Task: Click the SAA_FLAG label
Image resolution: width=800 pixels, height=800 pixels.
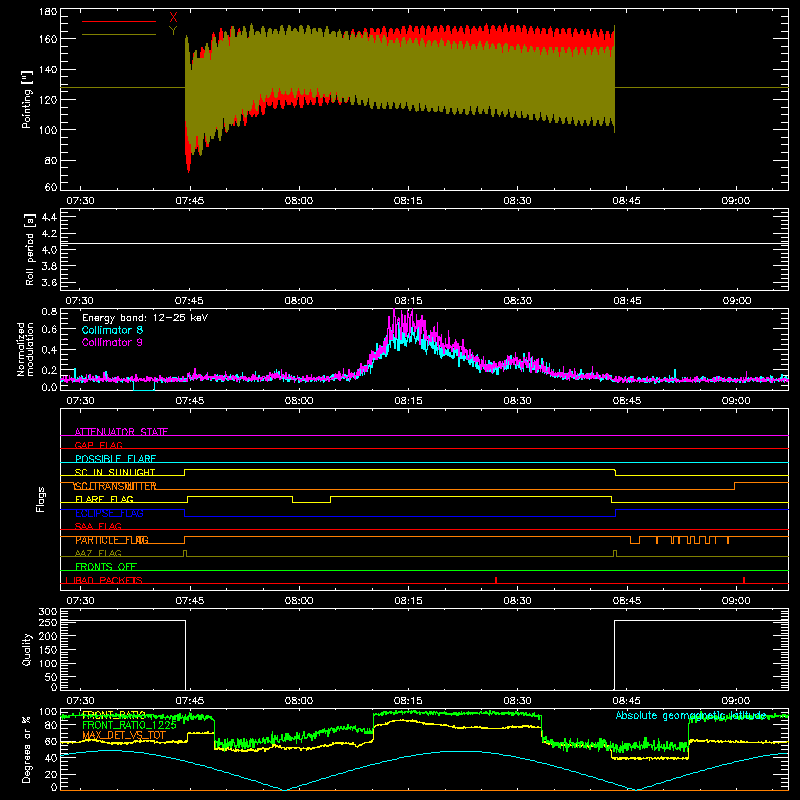Action: 98,526
